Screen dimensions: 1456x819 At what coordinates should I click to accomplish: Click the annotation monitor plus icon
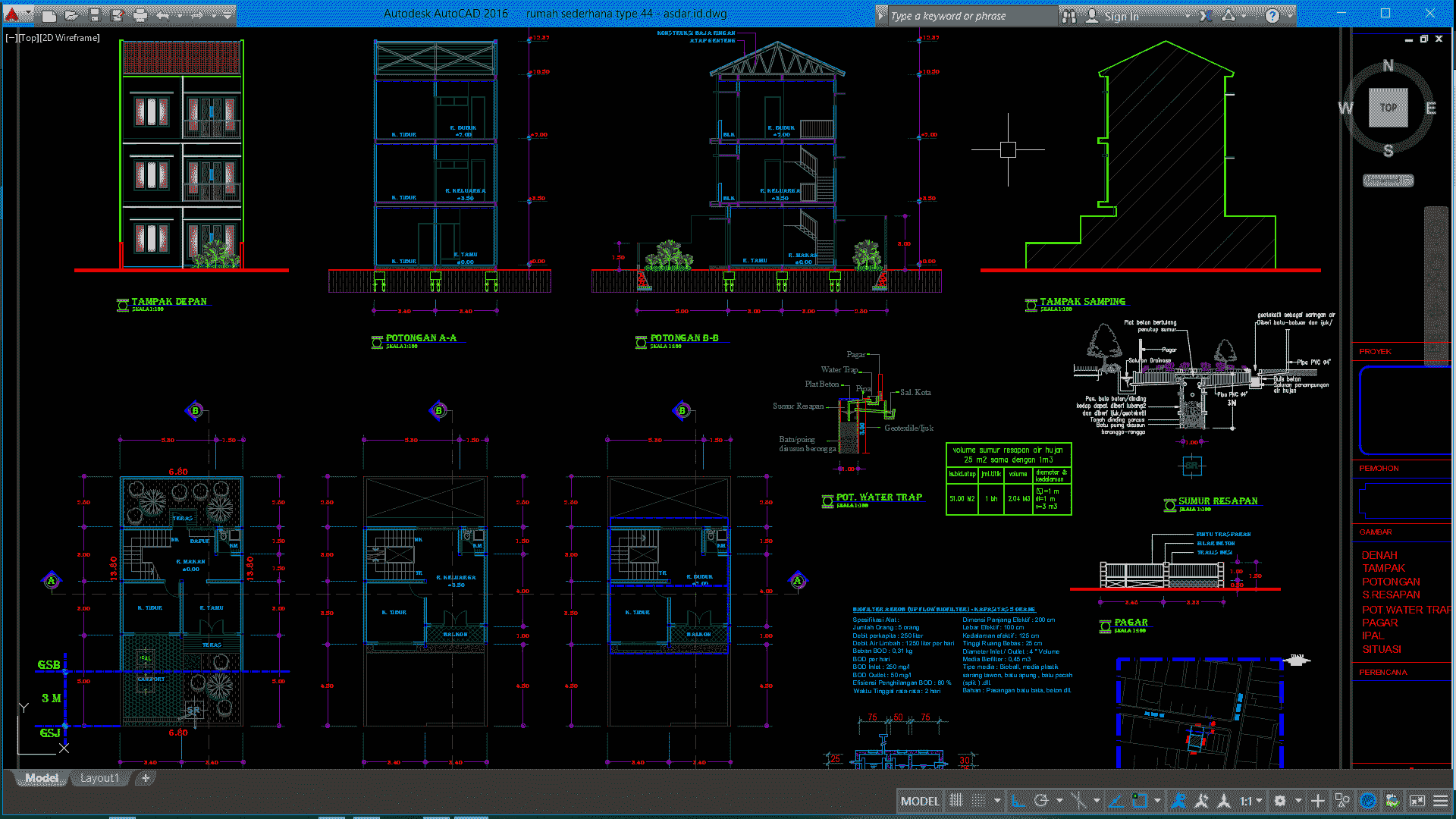[x=1318, y=801]
